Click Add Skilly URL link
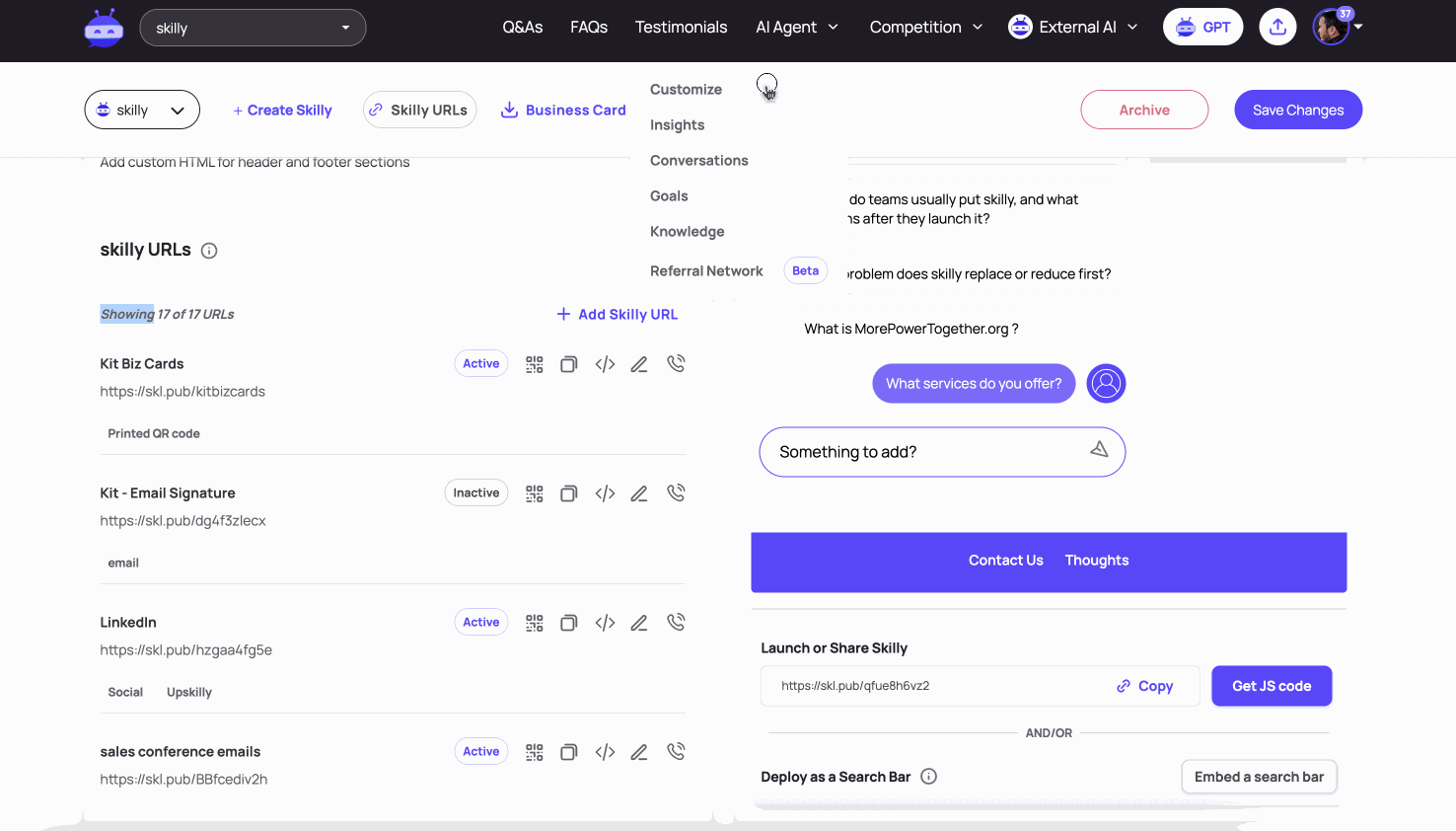1456x831 pixels. tap(618, 314)
